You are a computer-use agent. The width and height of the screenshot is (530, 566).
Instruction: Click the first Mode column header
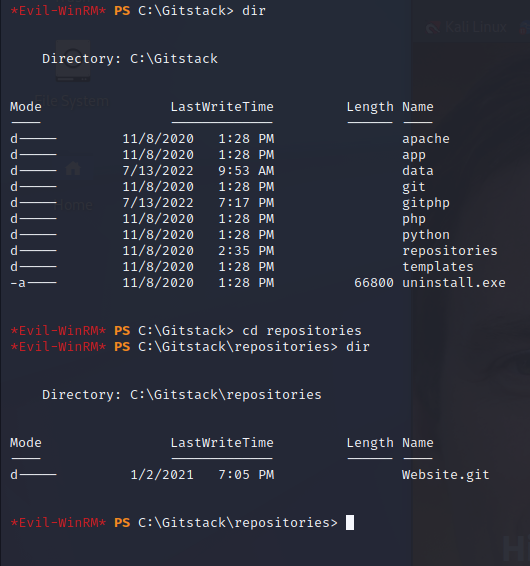point(26,107)
